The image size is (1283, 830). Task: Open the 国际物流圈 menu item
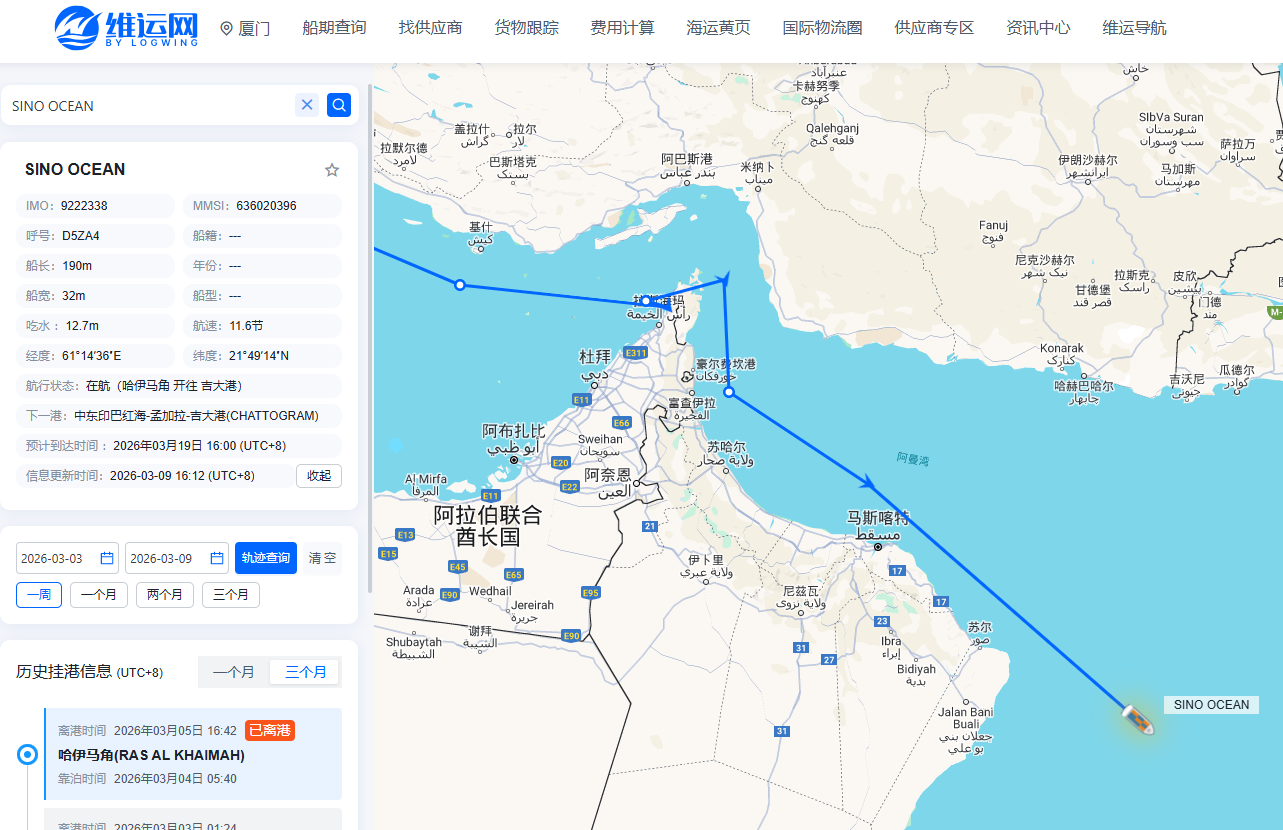point(822,28)
